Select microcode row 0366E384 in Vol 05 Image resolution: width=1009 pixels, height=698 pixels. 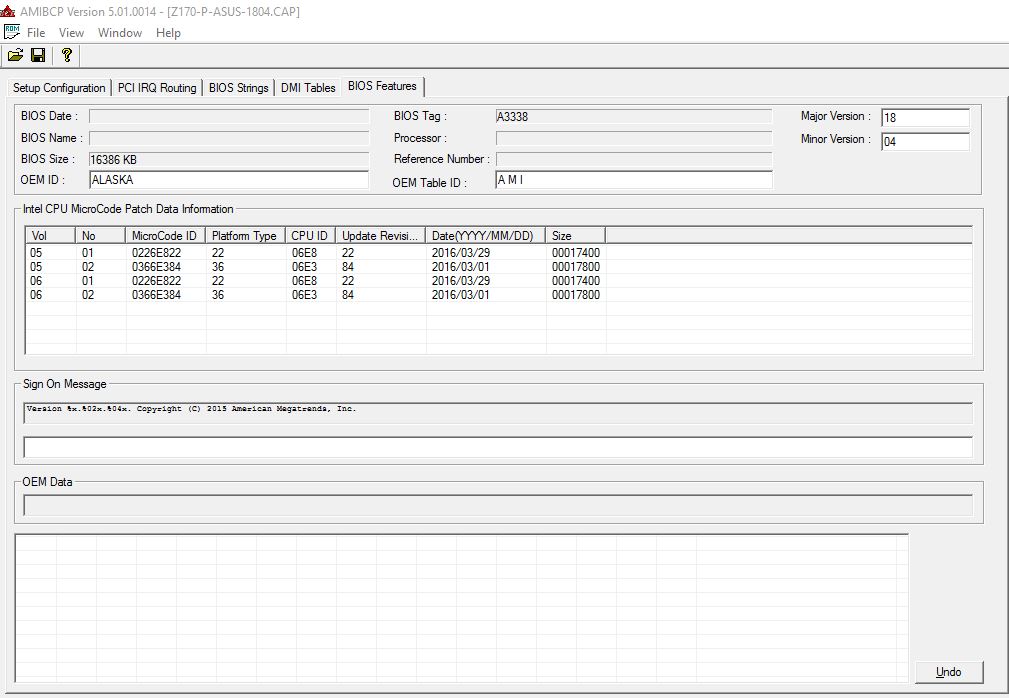[315, 267]
